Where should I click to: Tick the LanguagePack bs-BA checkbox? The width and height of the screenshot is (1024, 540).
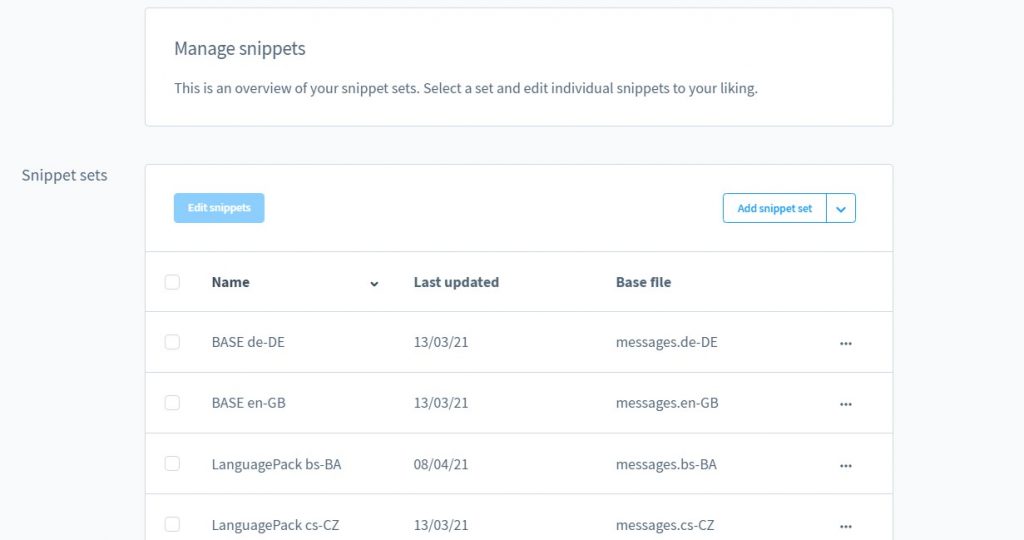(172, 464)
